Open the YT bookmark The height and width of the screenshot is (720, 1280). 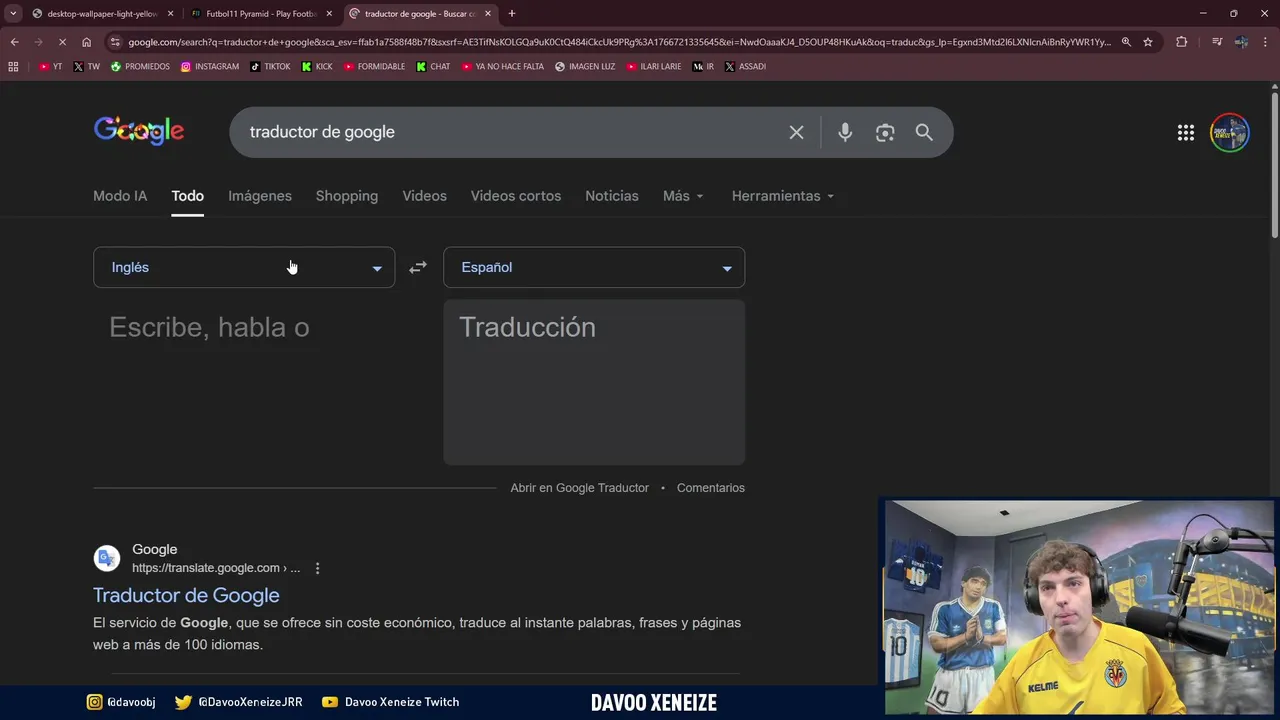50,66
